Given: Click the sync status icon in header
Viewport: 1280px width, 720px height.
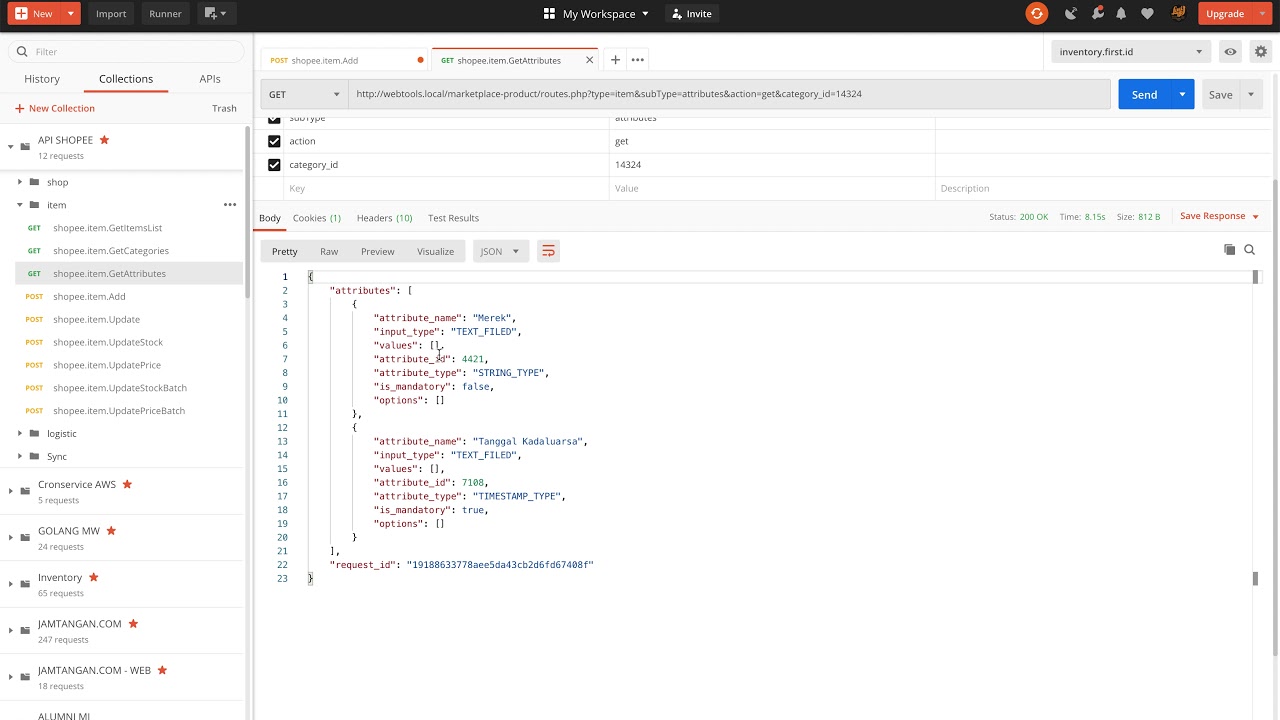Looking at the screenshot, I should pyautogui.click(x=1036, y=14).
